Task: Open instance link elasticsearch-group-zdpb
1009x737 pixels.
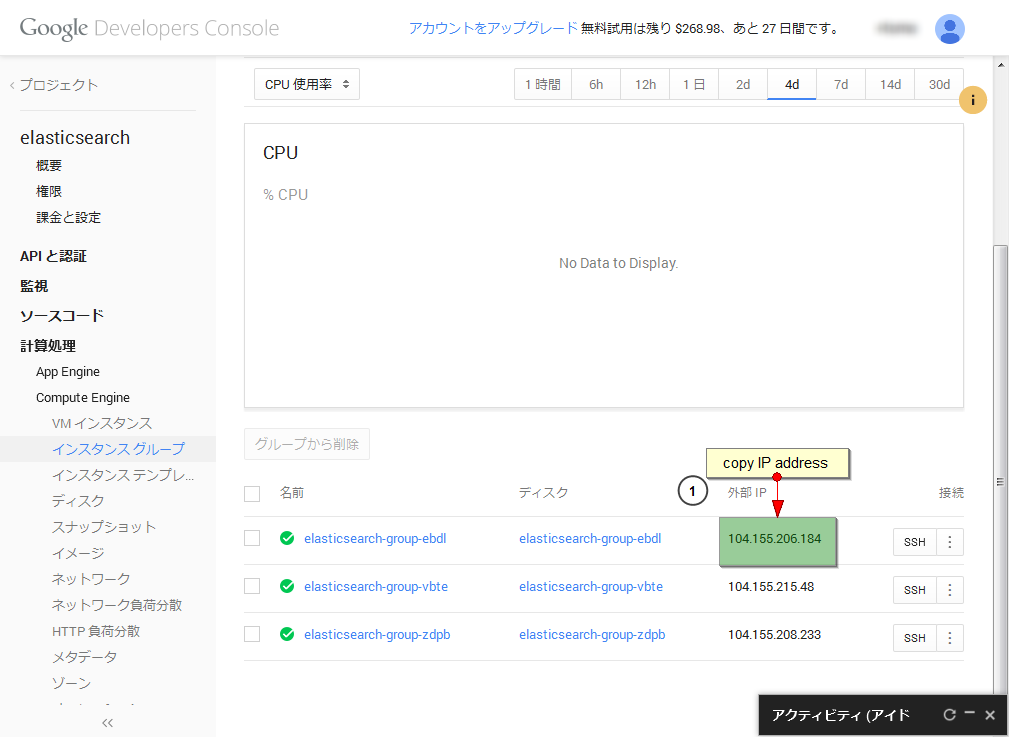Action: tap(377, 635)
